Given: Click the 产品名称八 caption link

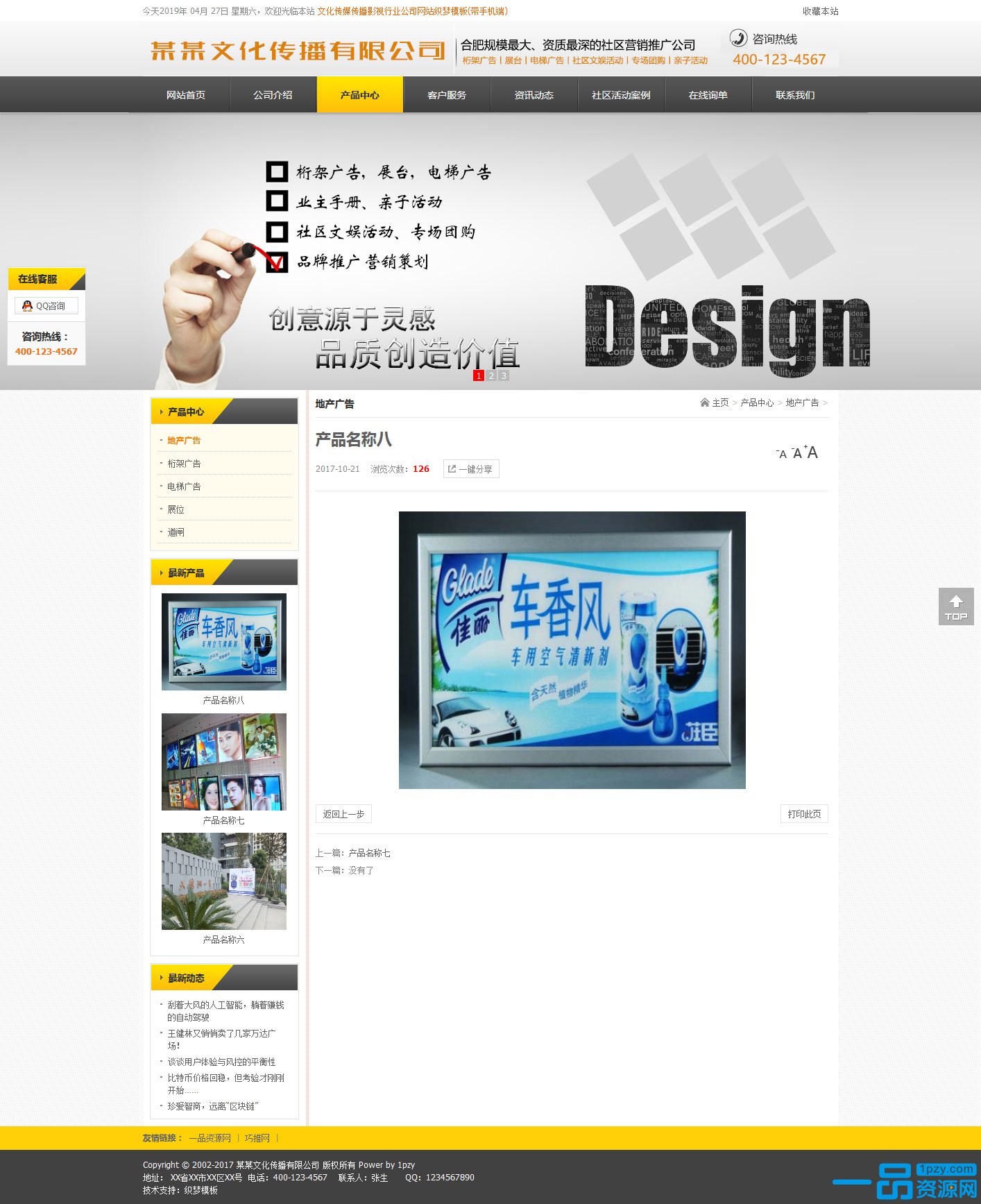Looking at the screenshot, I should tap(223, 700).
